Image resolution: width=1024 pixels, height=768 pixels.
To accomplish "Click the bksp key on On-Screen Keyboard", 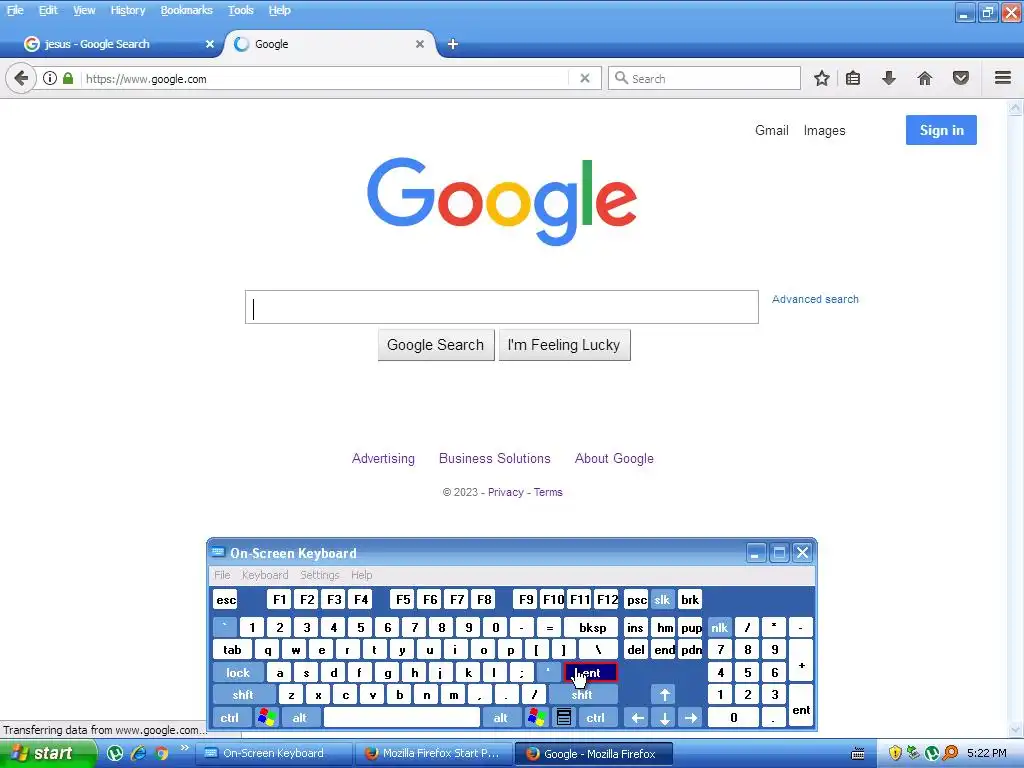I will [592, 628].
